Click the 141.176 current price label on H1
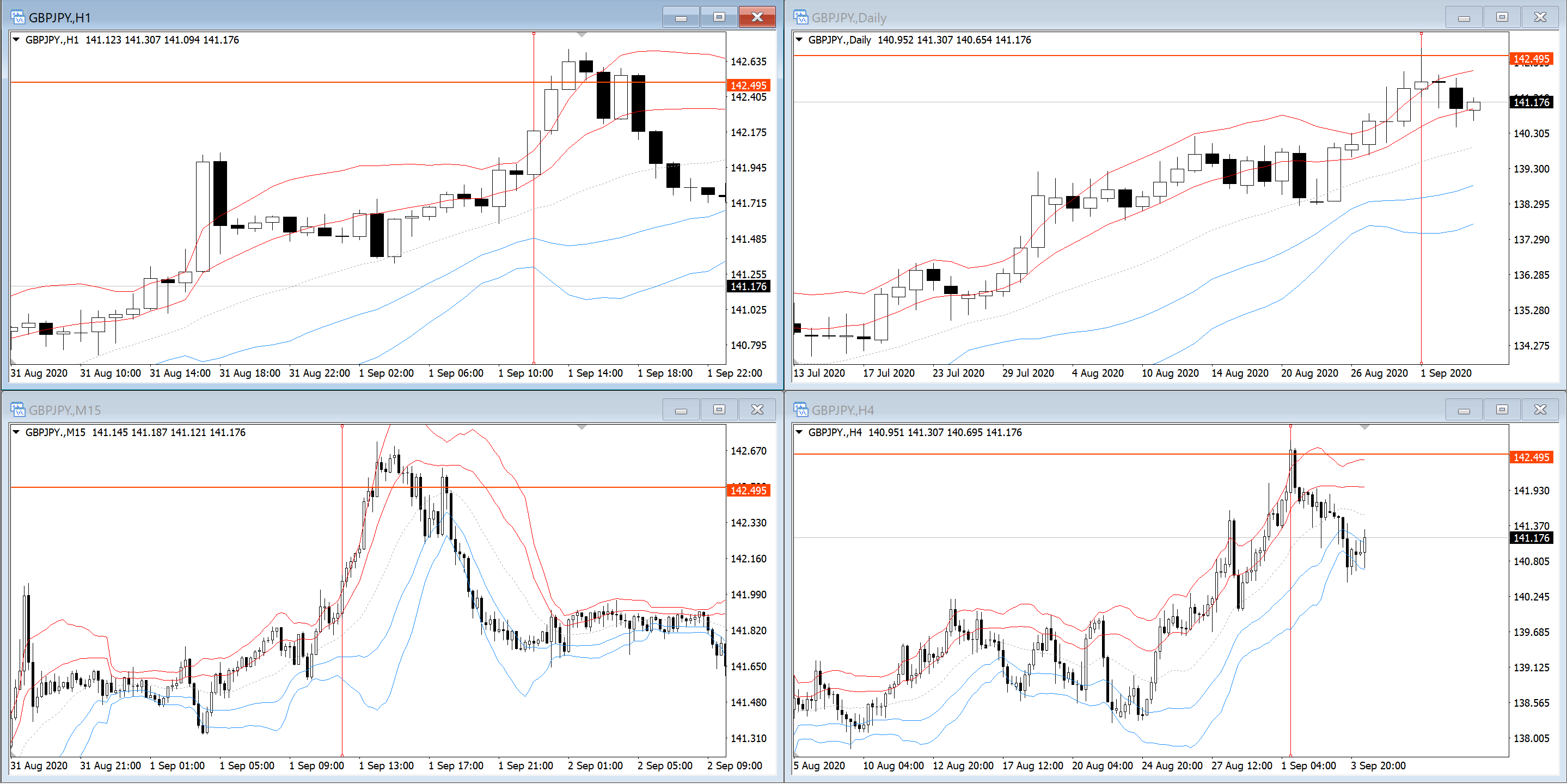Image resolution: width=1567 pixels, height=784 pixels. [x=748, y=286]
